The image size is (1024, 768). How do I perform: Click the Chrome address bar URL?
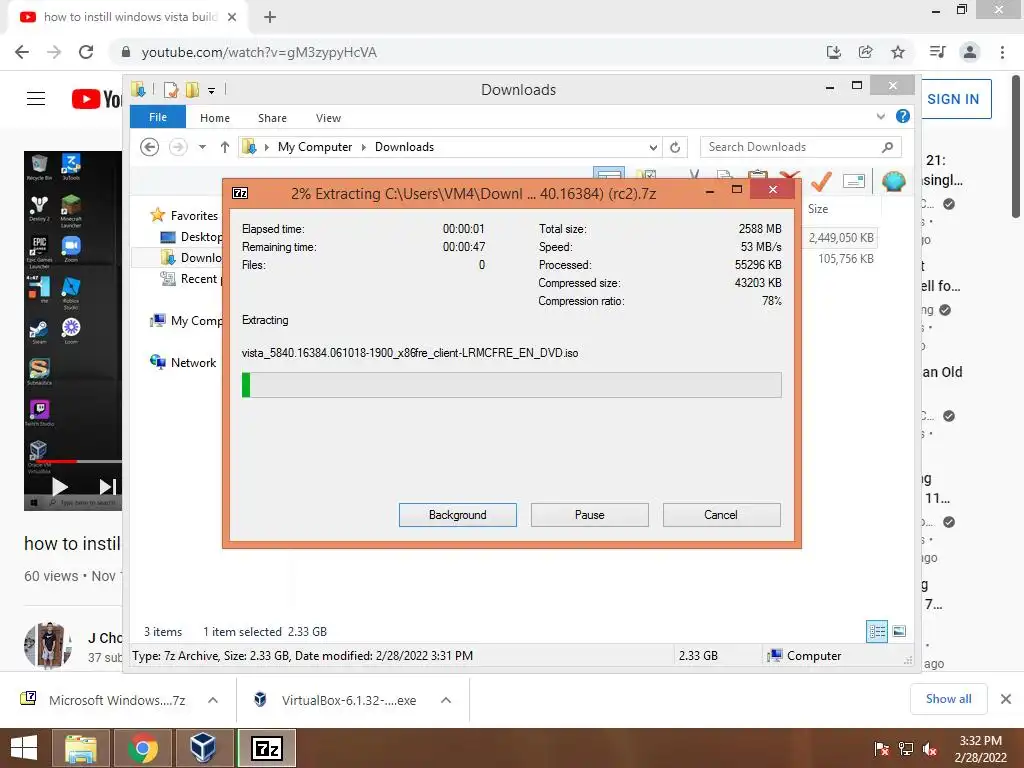pos(259,52)
